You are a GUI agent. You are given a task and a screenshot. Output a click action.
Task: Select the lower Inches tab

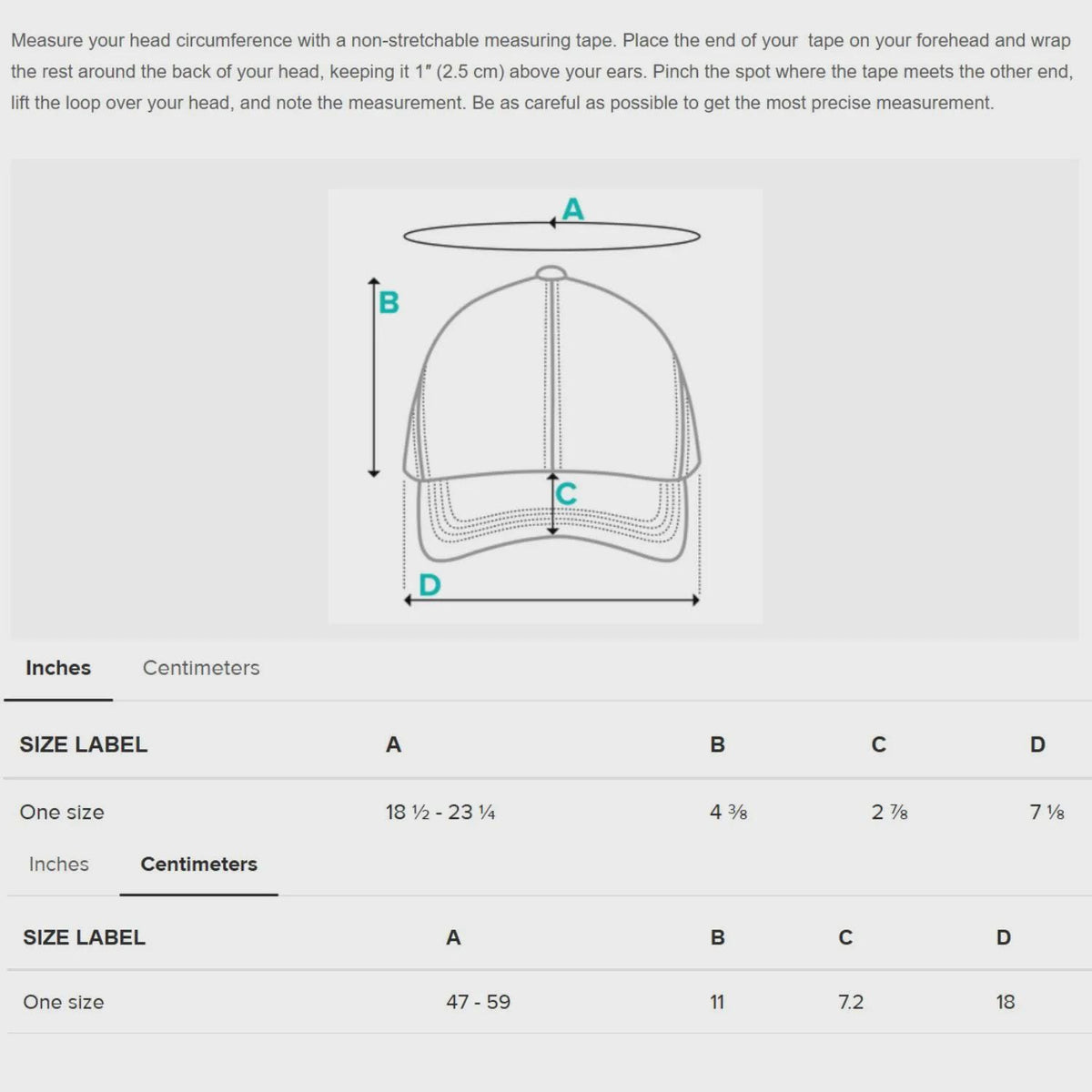tap(59, 864)
